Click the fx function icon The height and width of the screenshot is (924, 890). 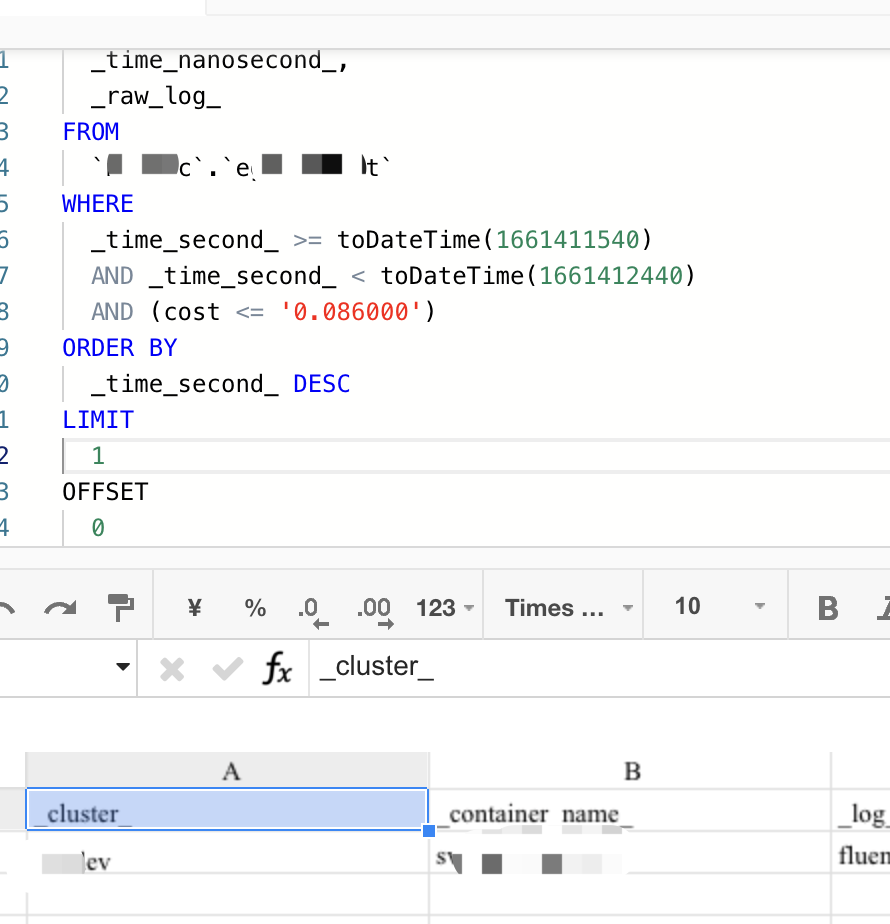(x=278, y=668)
